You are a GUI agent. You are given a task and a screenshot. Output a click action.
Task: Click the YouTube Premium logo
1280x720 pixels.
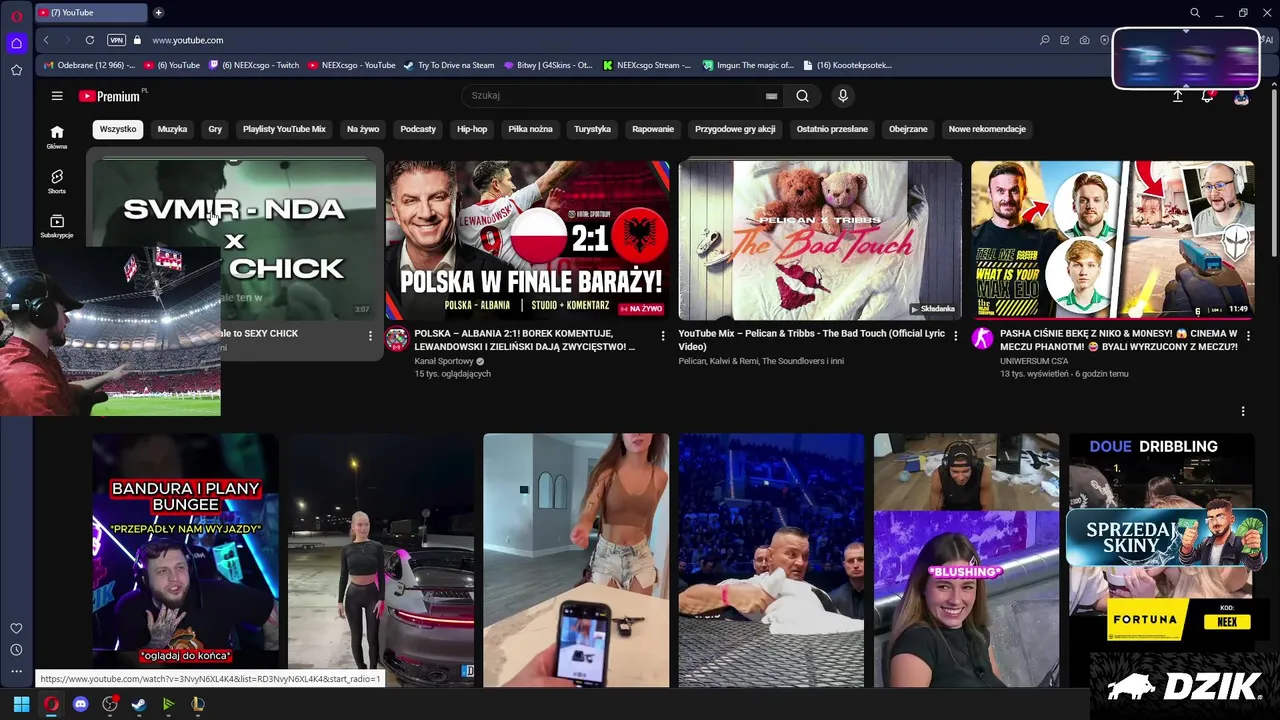[x=112, y=96]
